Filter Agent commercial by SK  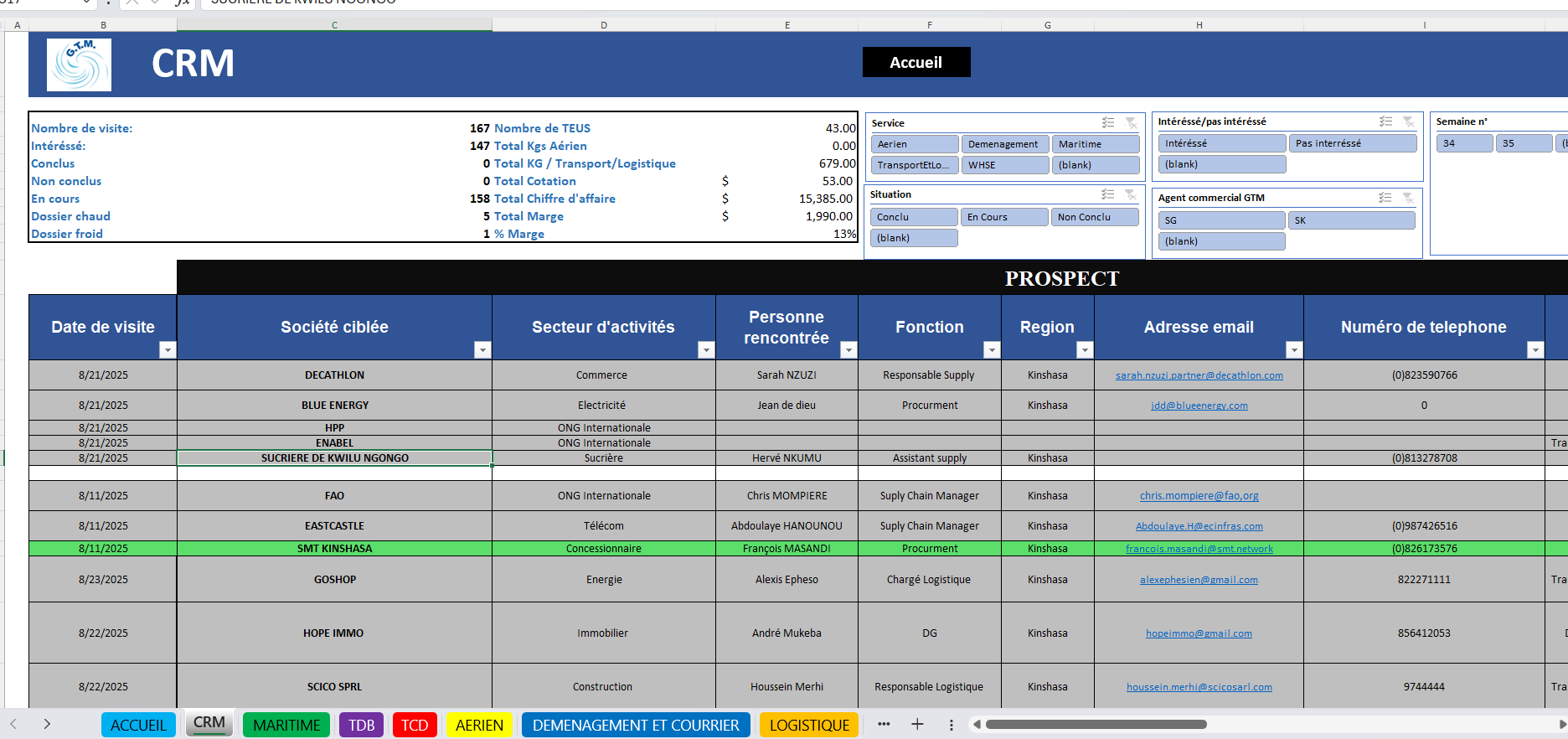coord(1351,220)
